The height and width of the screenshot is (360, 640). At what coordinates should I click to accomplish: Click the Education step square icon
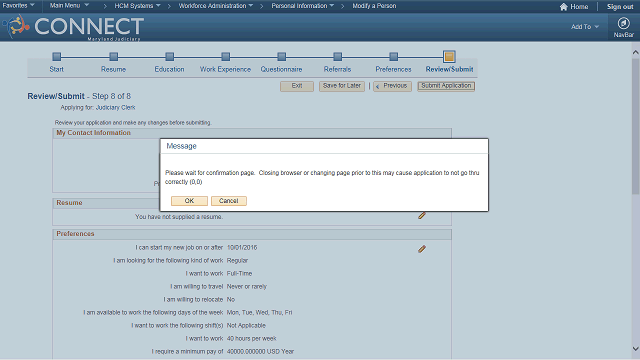pyautogui.click(x=169, y=56)
